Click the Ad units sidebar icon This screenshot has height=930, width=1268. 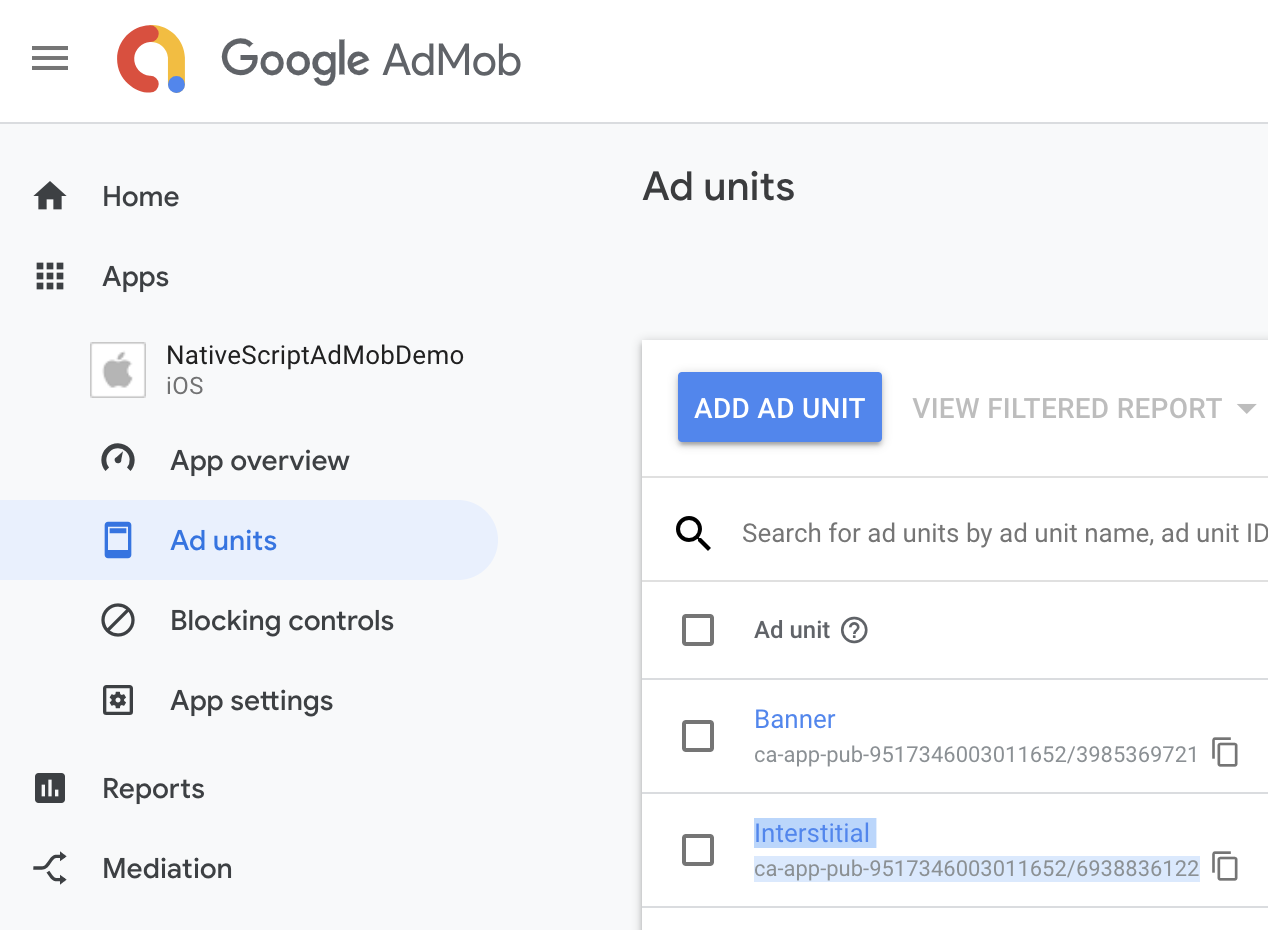tap(118, 540)
